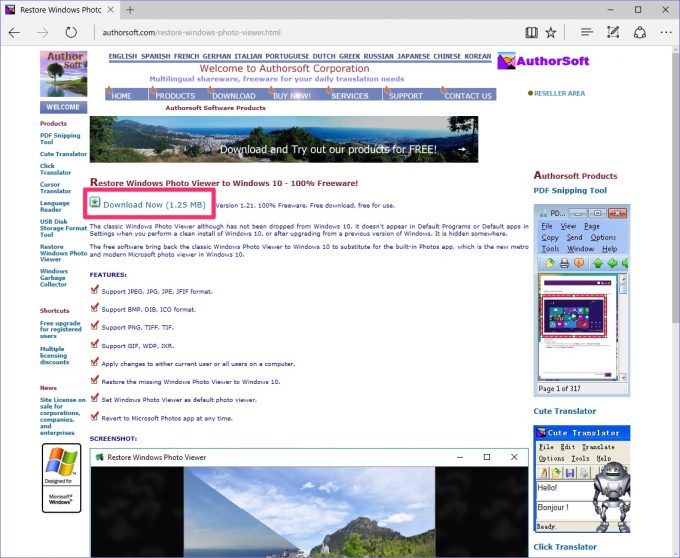Click the Restore Windows Photo Viewer screenshot image

pyautogui.click(x=309, y=503)
